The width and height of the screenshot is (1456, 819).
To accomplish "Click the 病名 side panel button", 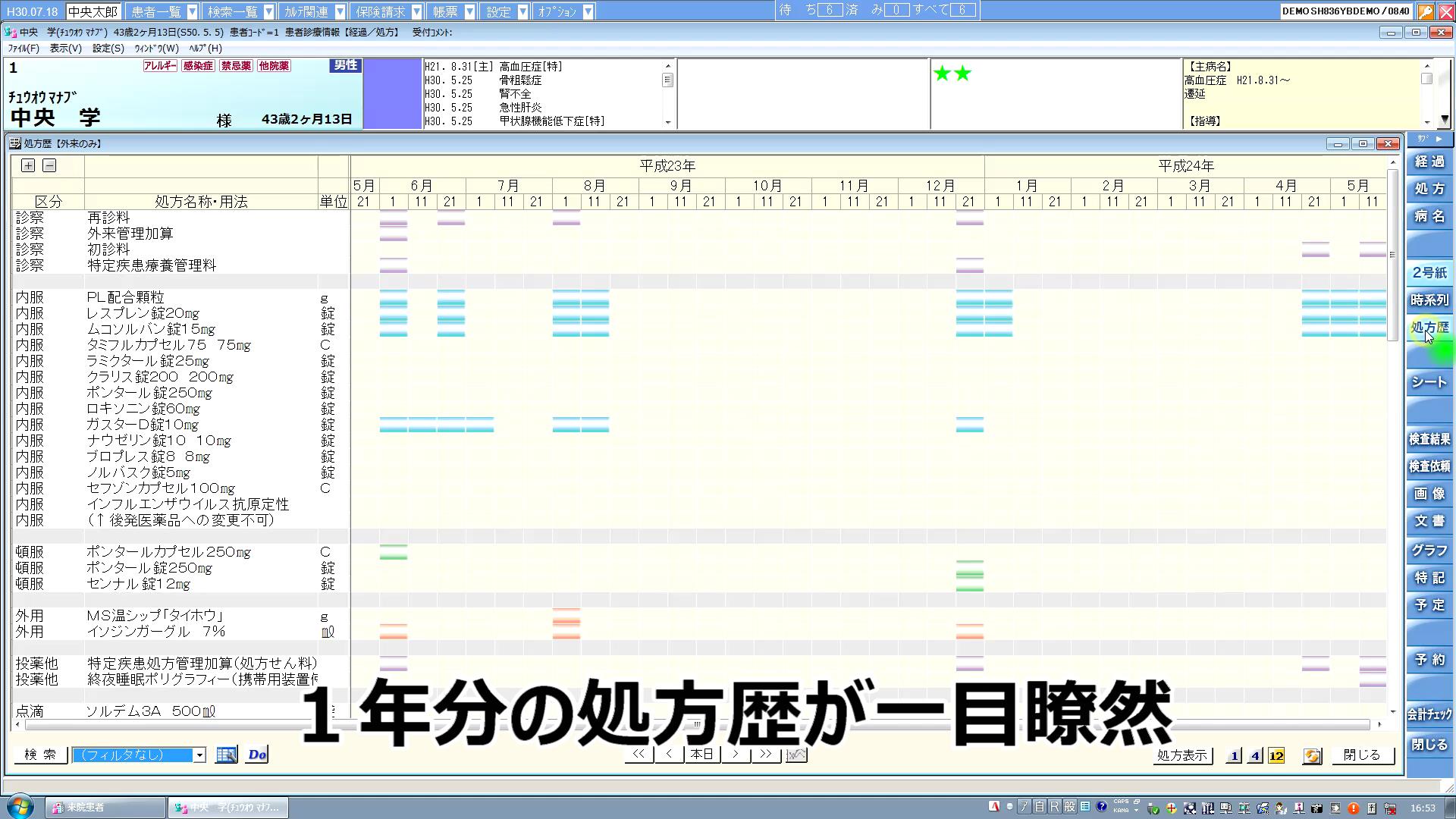I will pos(1429,216).
